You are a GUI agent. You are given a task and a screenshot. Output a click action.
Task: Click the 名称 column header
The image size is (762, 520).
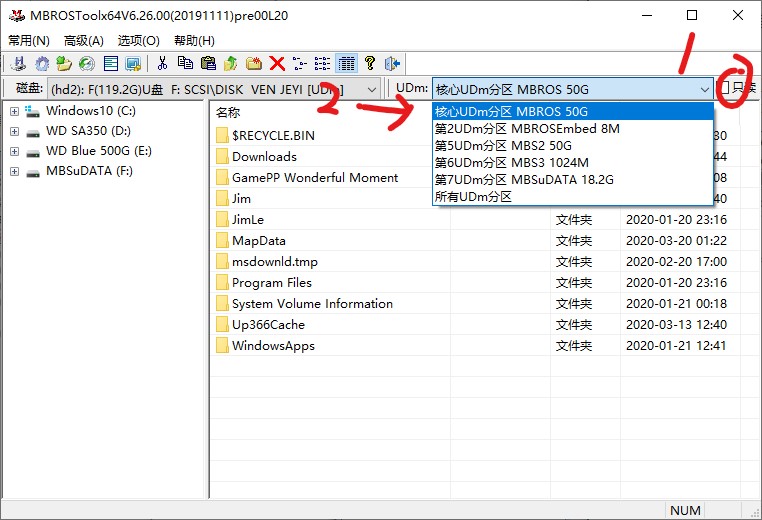pyautogui.click(x=228, y=113)
